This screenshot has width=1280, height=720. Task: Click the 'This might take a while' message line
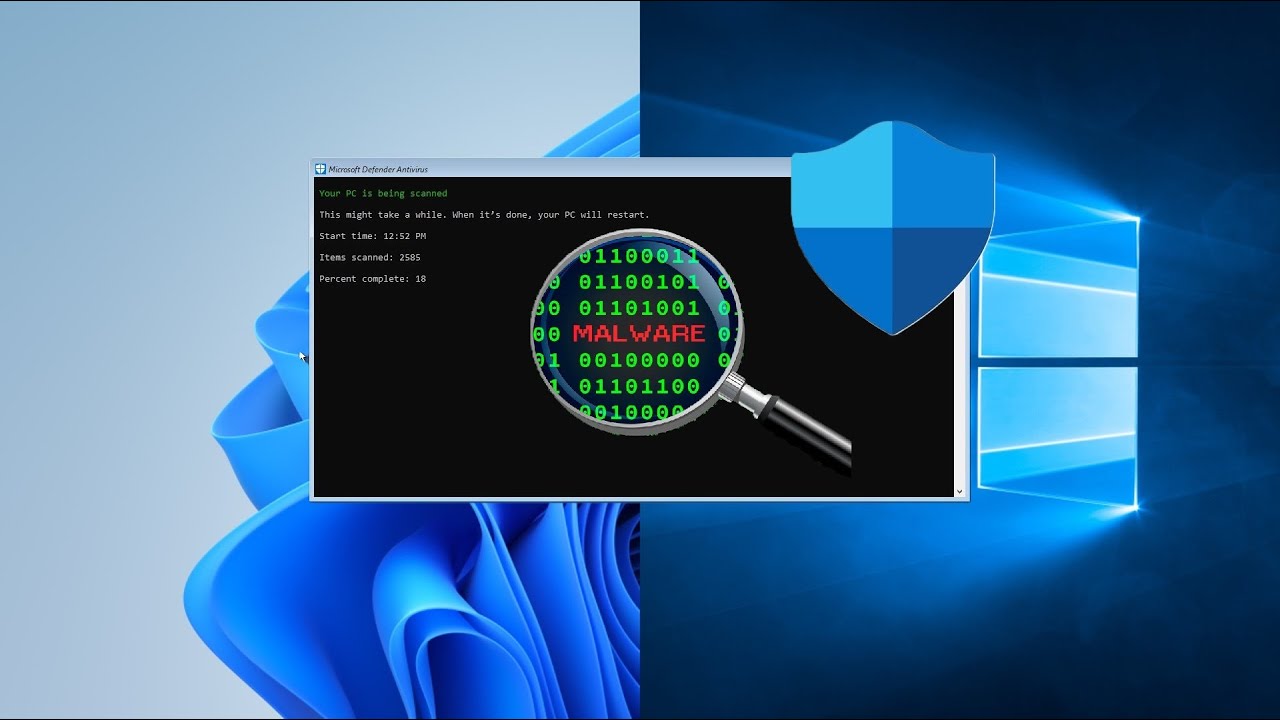click(x=484, y=215)
